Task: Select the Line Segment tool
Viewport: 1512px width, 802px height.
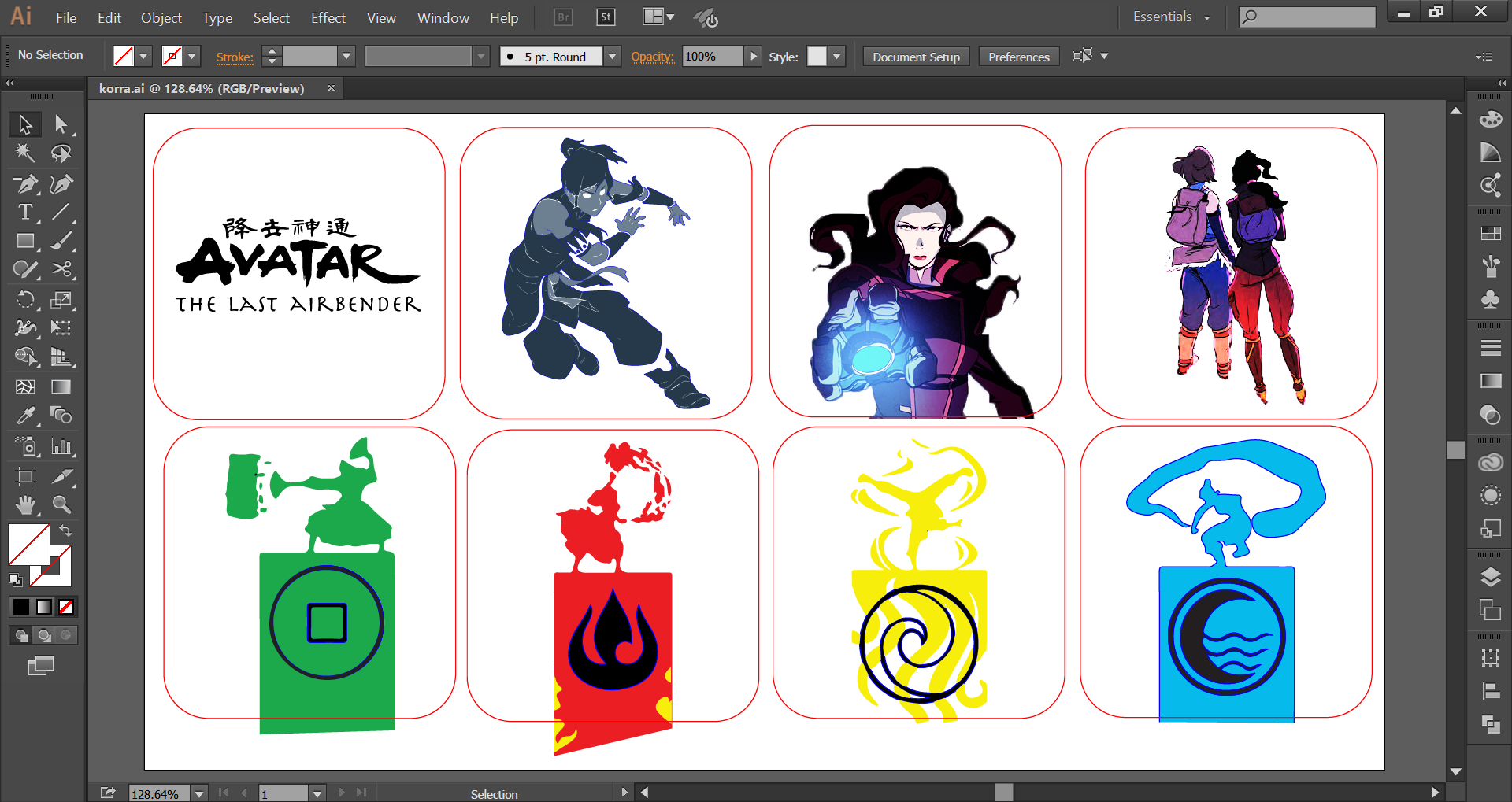Action: [x=61, y=213]
